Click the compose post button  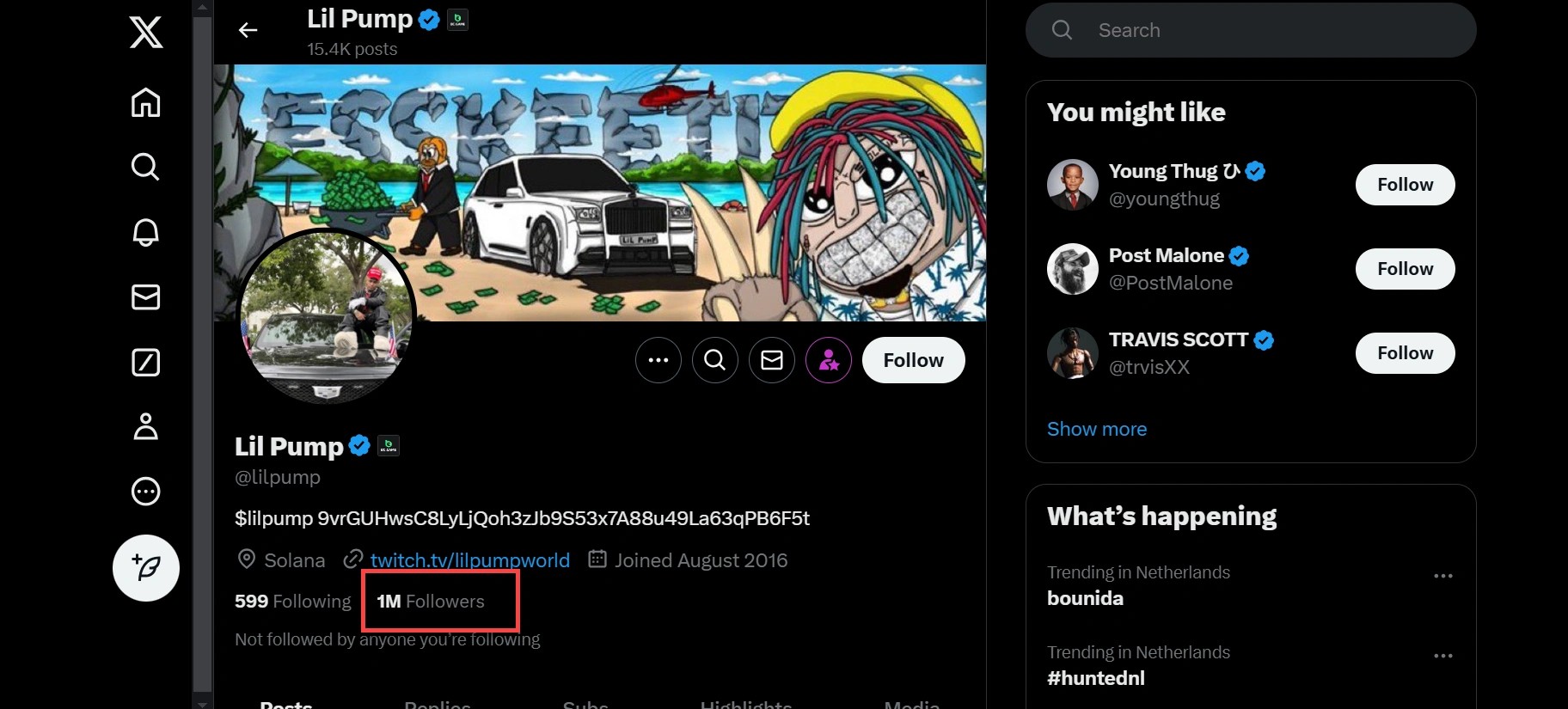145,568
